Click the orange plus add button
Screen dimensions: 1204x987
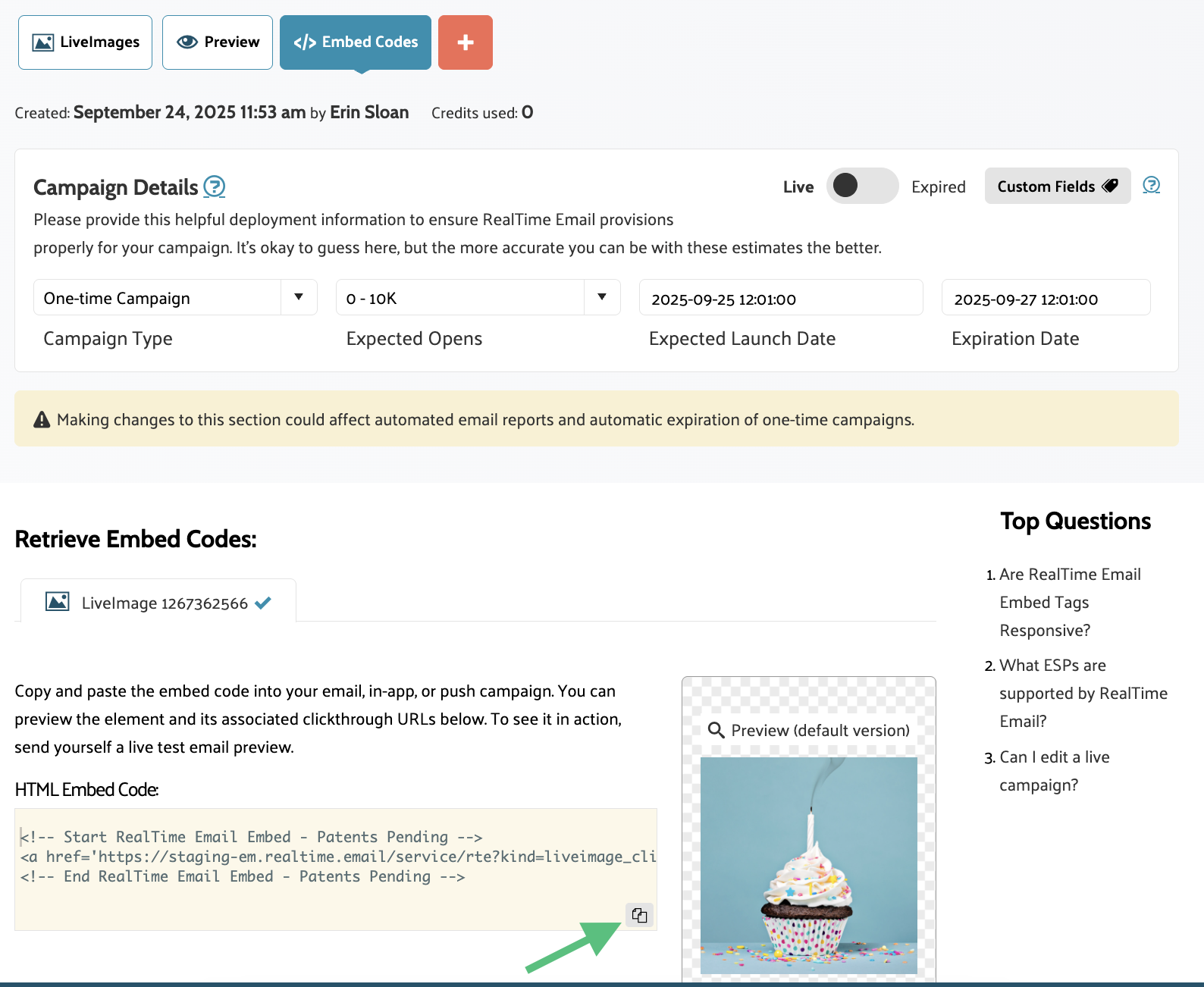tap(465, 42)
